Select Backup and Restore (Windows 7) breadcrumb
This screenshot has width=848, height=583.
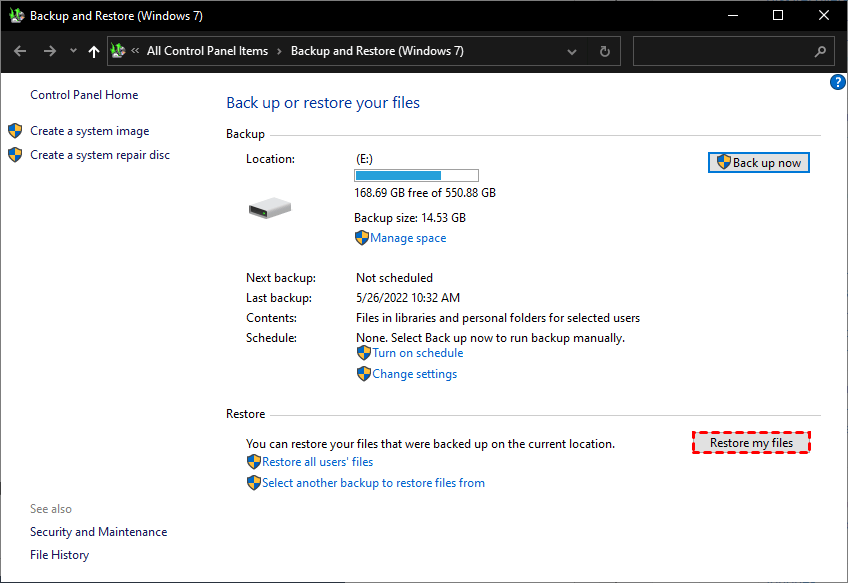point(377,51)
